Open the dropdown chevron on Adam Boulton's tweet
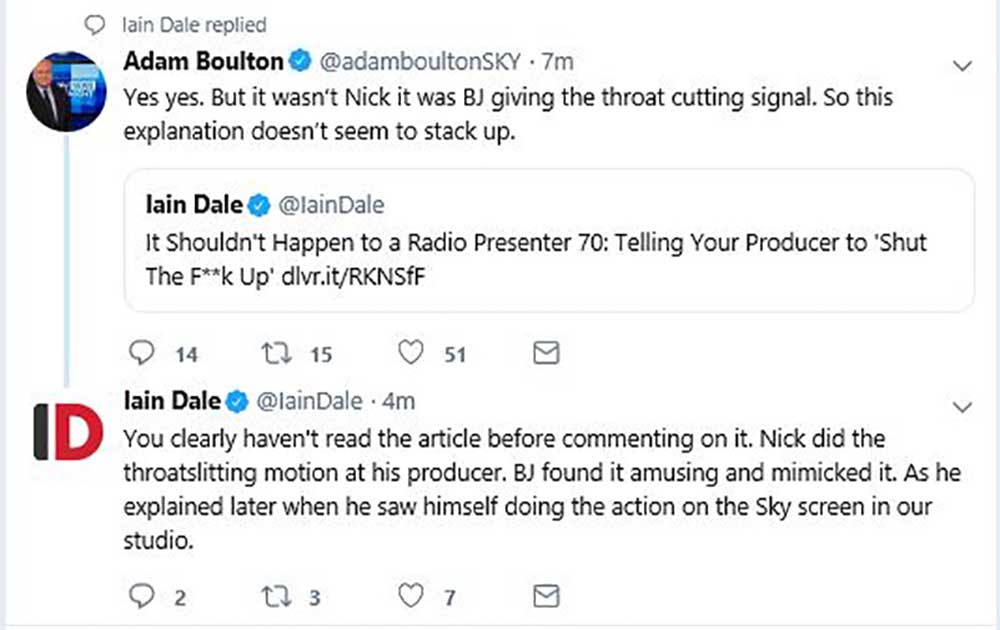The height and width of the screenshot is (630, 1000). (x=963, y=66)
